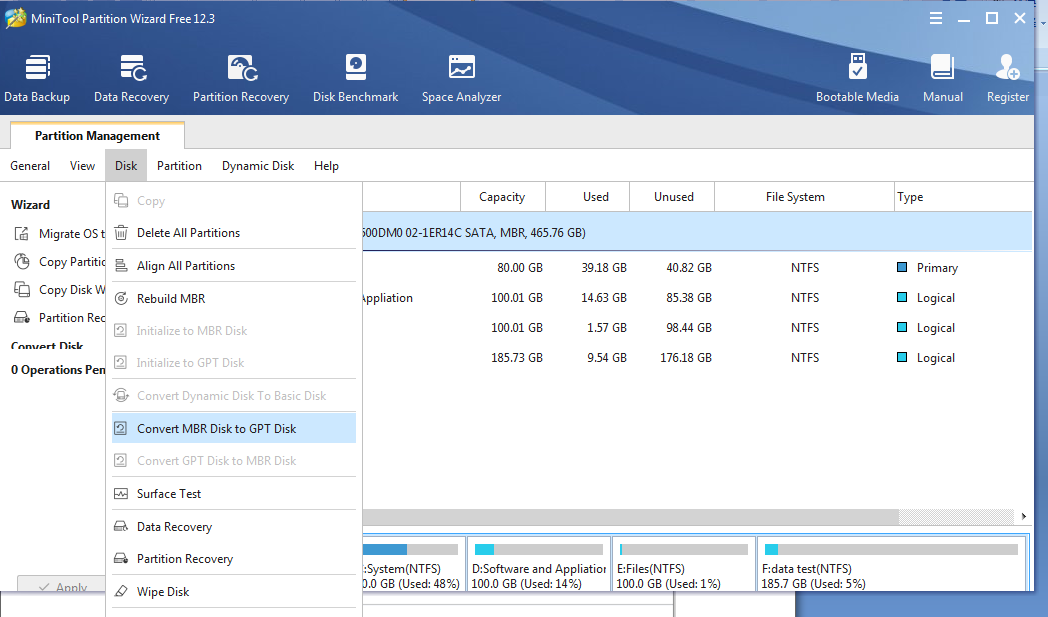Open the Partition Recovery toolbar icon
This screenshot has height=617, width=1048.
tap(241, 68)
